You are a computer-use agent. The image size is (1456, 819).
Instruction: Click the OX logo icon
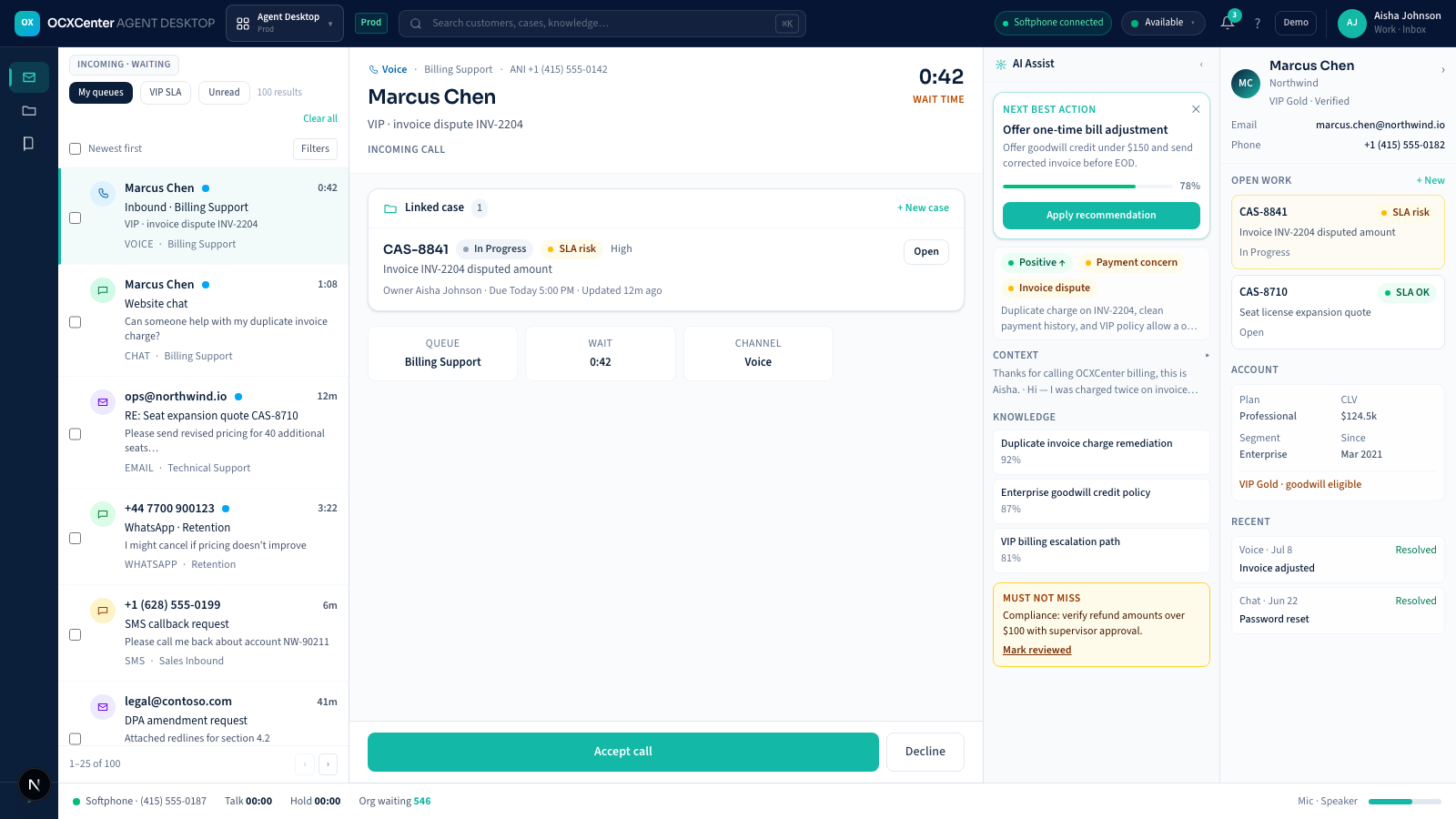point(27,23)
